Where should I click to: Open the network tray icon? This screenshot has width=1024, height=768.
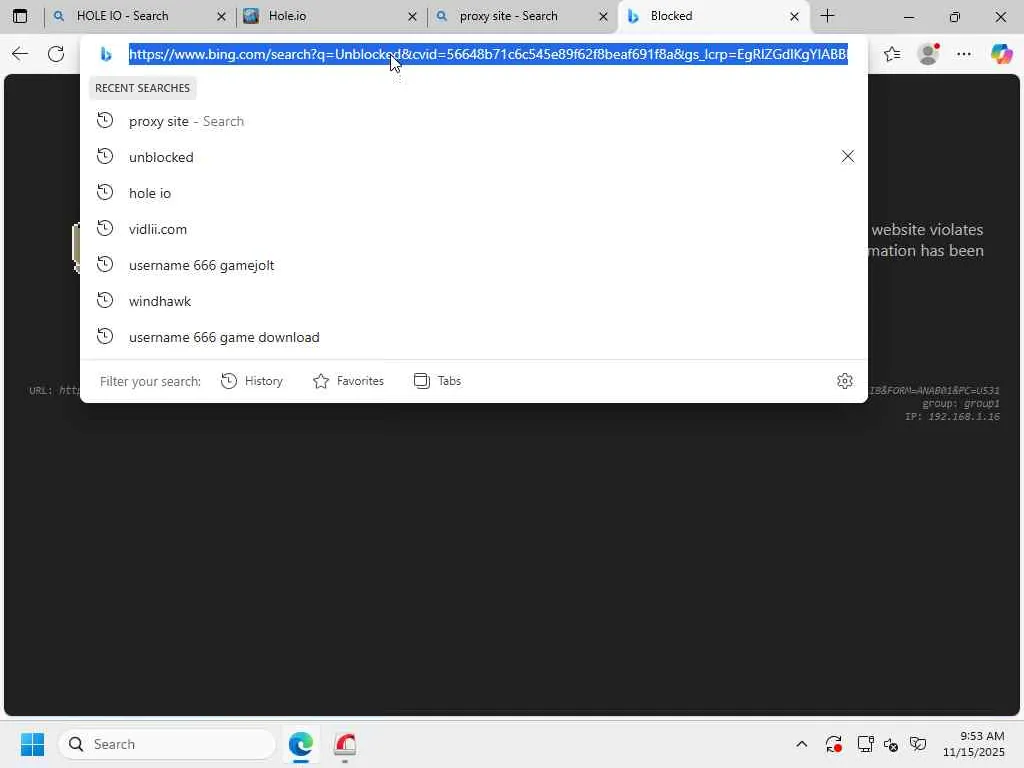[x=865, y=744]
